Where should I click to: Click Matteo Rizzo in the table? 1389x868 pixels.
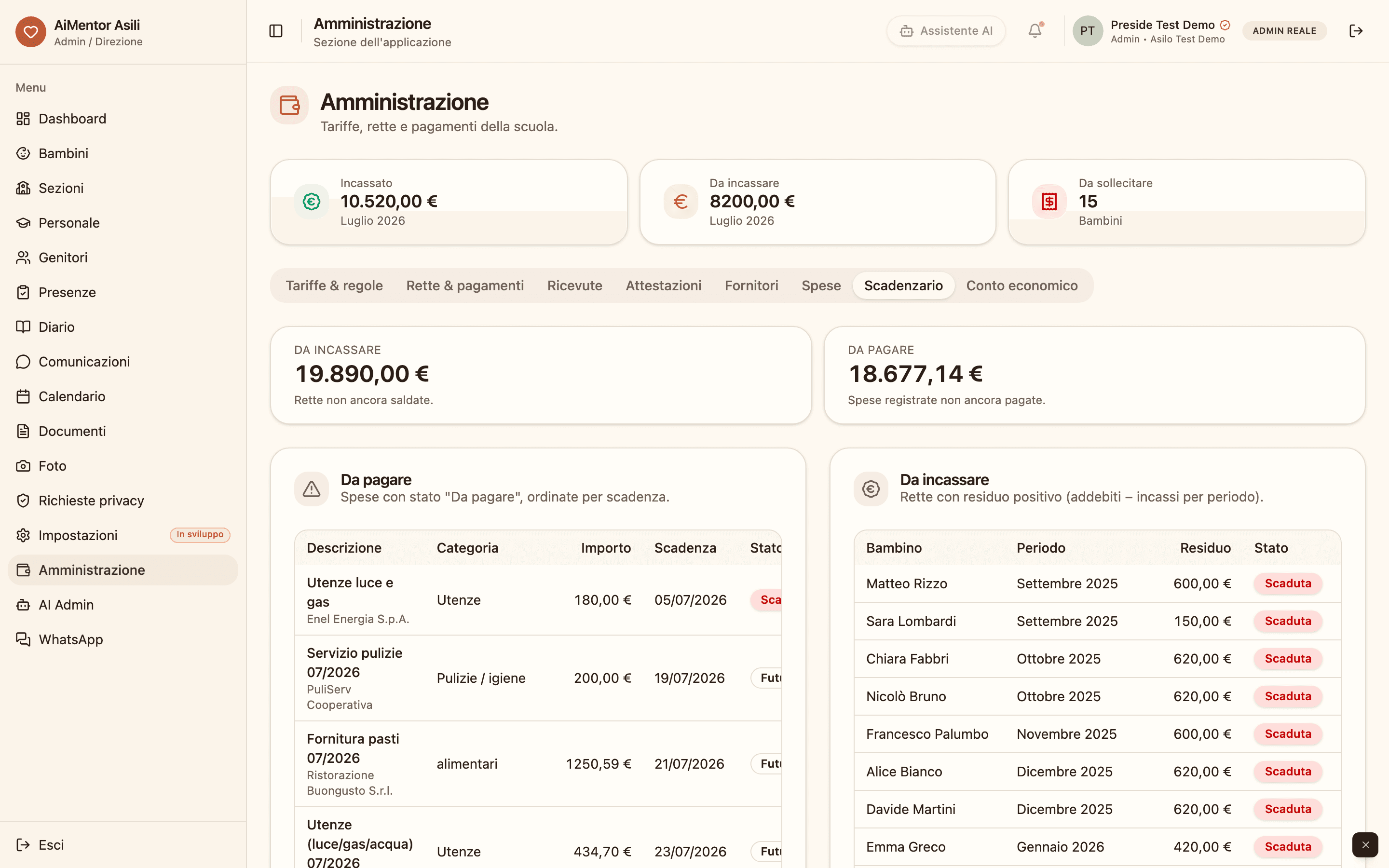click(x=906, y=584)
